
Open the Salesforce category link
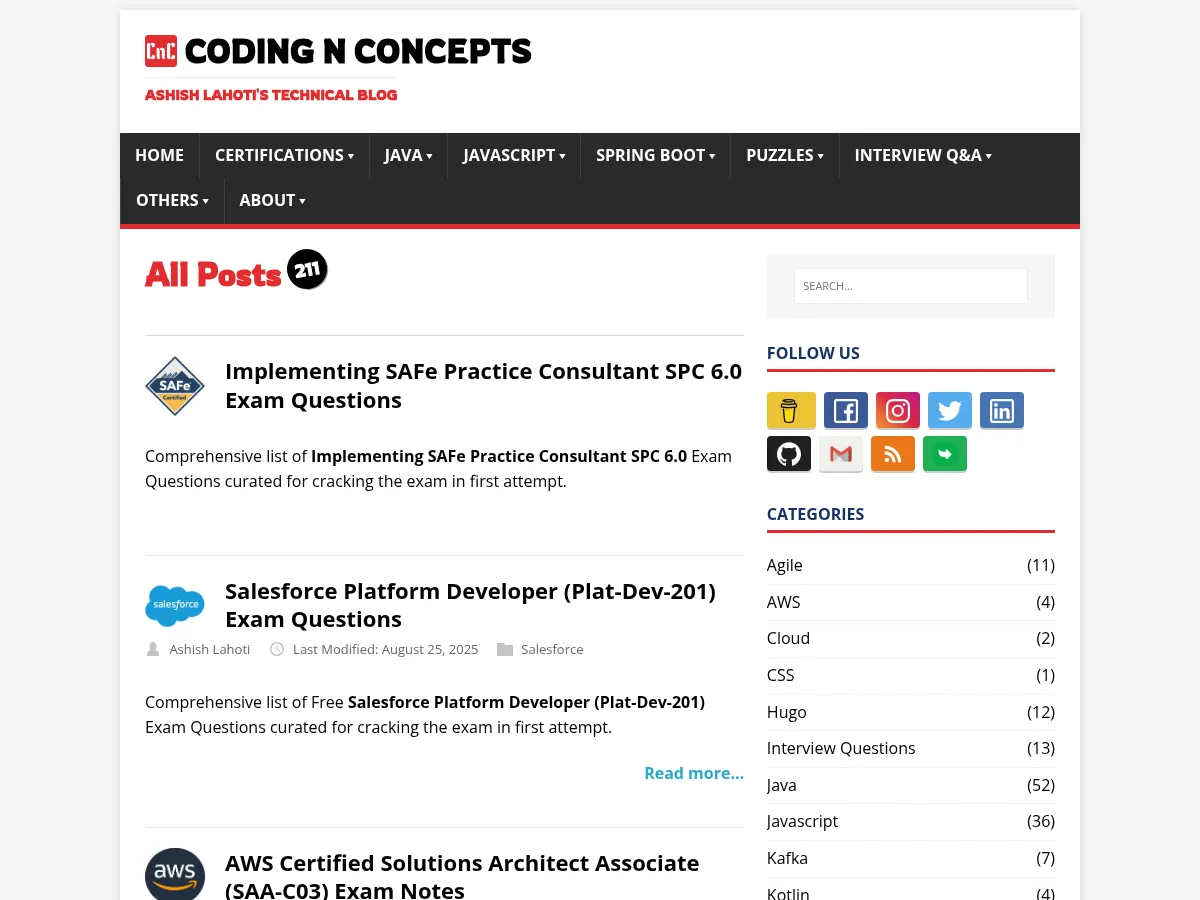(x=552, y=649)
